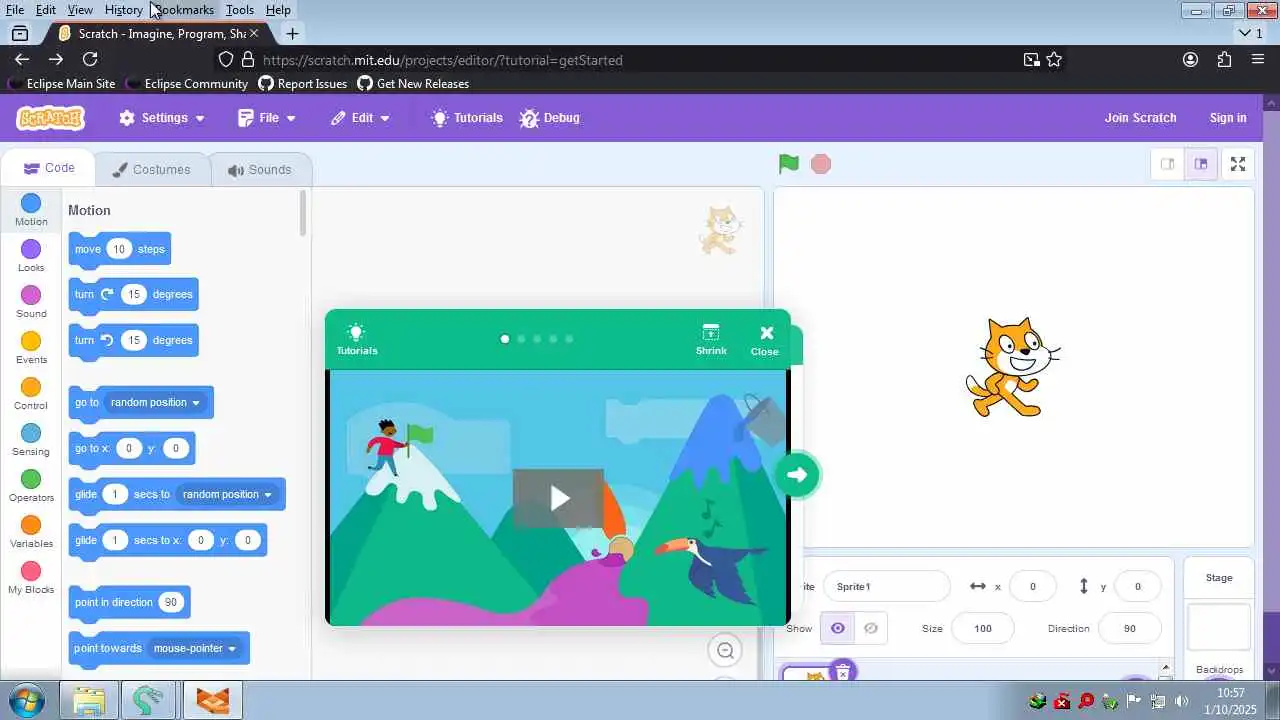Reload the page in Firefox
The height and width of the screenshot is (720, 1280).
click(x=90, y=60)
